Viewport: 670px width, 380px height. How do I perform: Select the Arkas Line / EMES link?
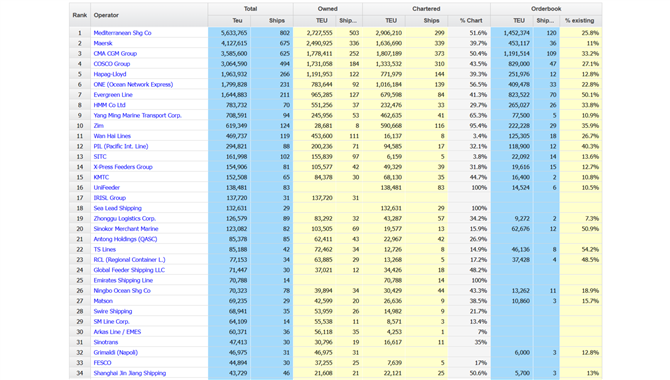[x=117, y=332]
